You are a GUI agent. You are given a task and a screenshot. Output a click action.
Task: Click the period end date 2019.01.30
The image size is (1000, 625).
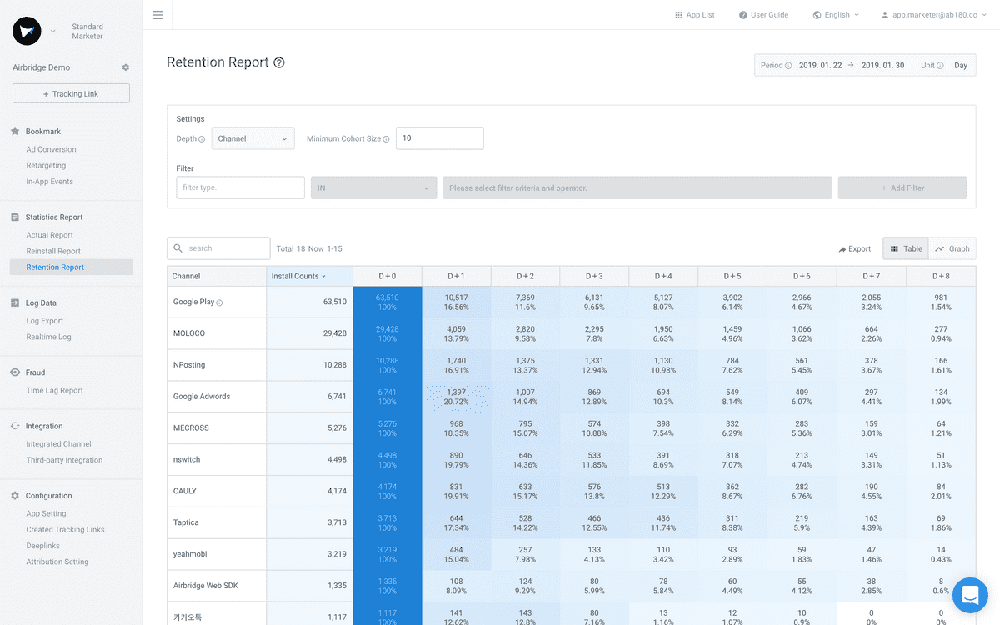(x=883, y=65)
